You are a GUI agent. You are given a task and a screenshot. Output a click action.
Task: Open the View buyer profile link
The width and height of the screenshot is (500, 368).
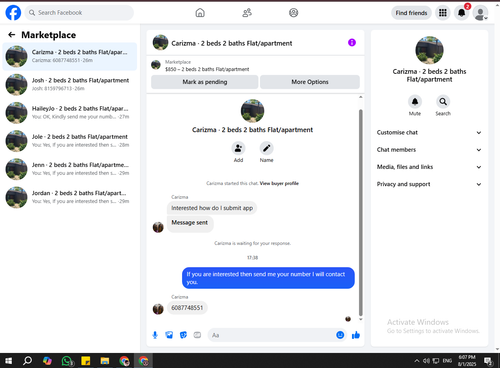(279, 183)
